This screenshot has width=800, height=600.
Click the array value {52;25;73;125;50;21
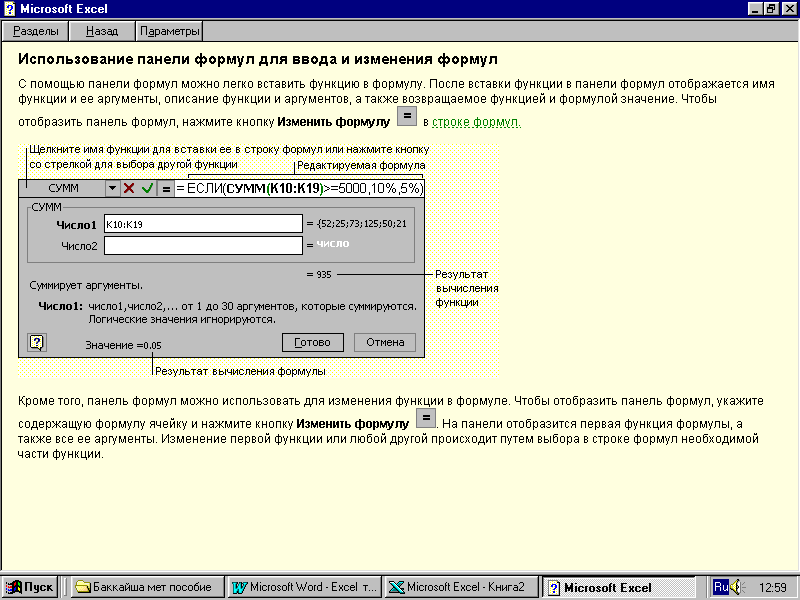click(362, 223)
